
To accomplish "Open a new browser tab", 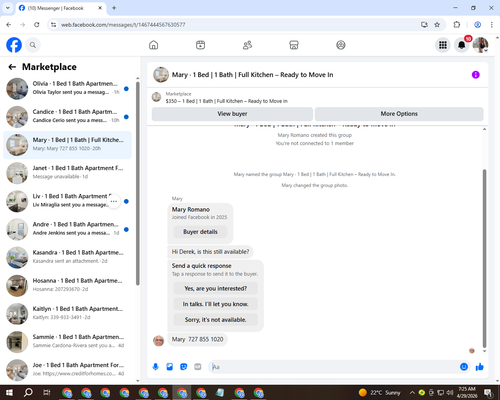I will pos(114,8).
